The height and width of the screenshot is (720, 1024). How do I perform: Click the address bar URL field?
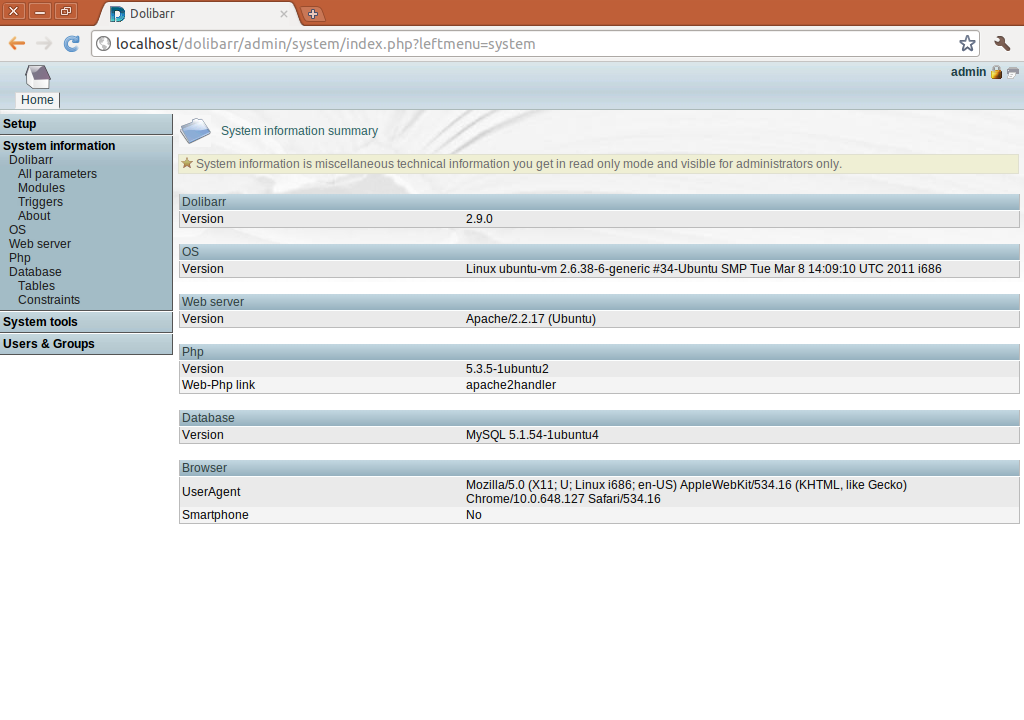[534, 44]
